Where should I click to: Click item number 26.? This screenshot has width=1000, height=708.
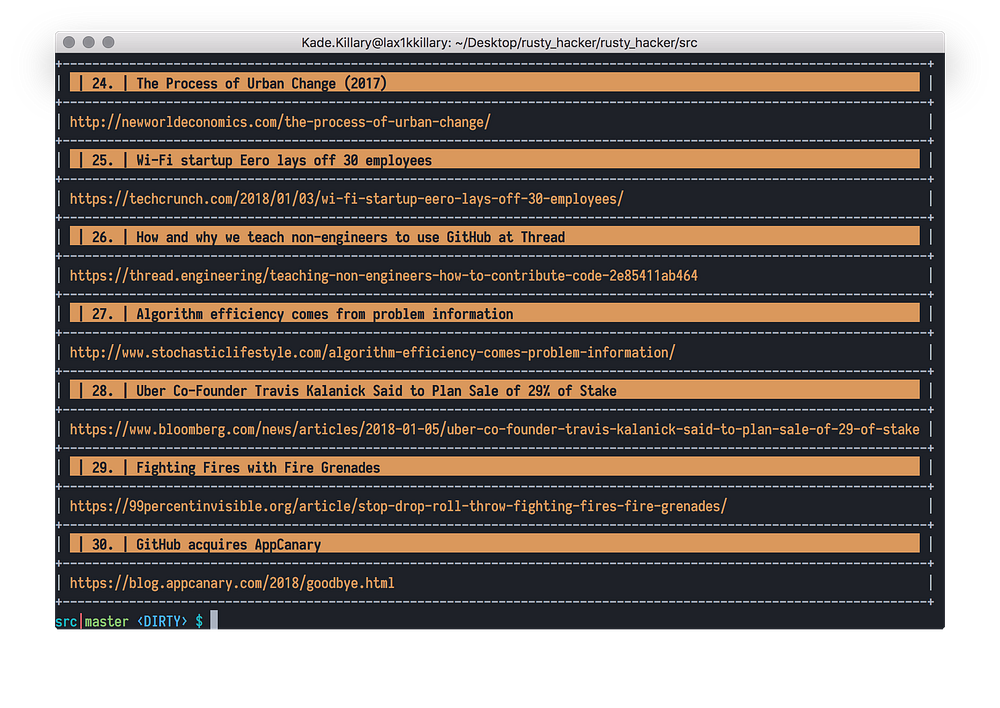[x=102, y=237]
